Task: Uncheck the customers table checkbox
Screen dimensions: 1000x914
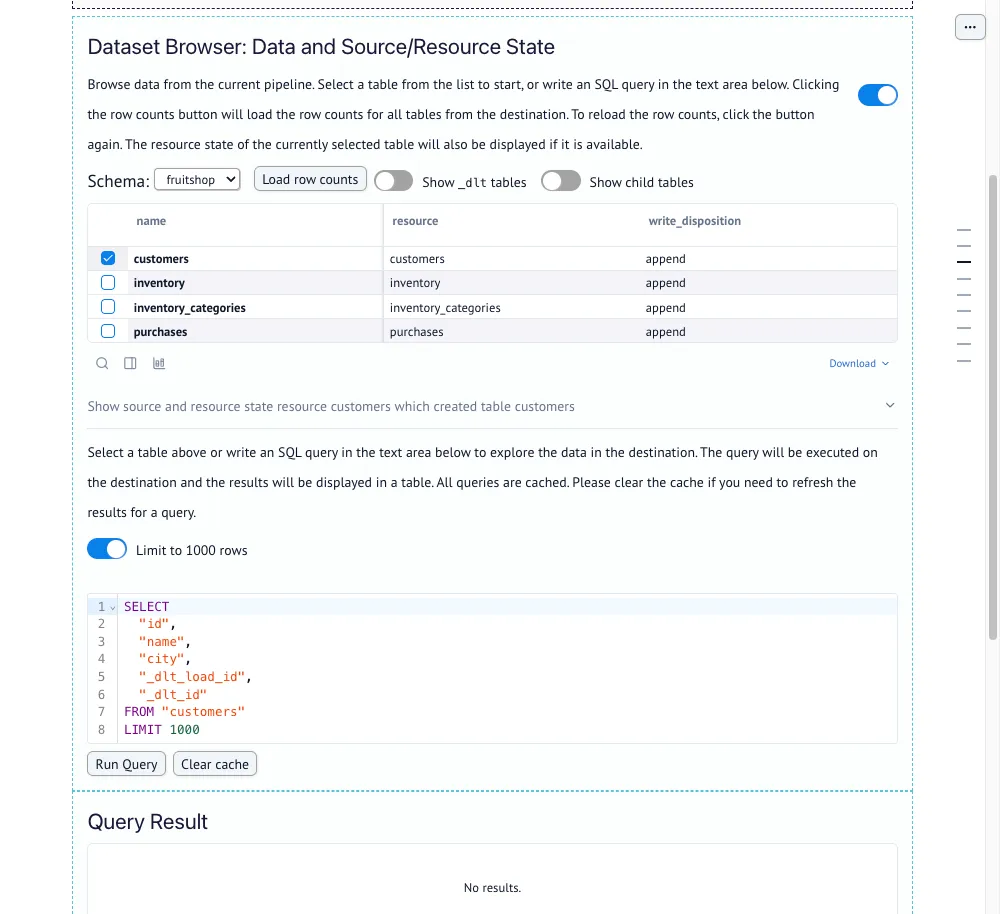Action: click(x=108, y=258)
